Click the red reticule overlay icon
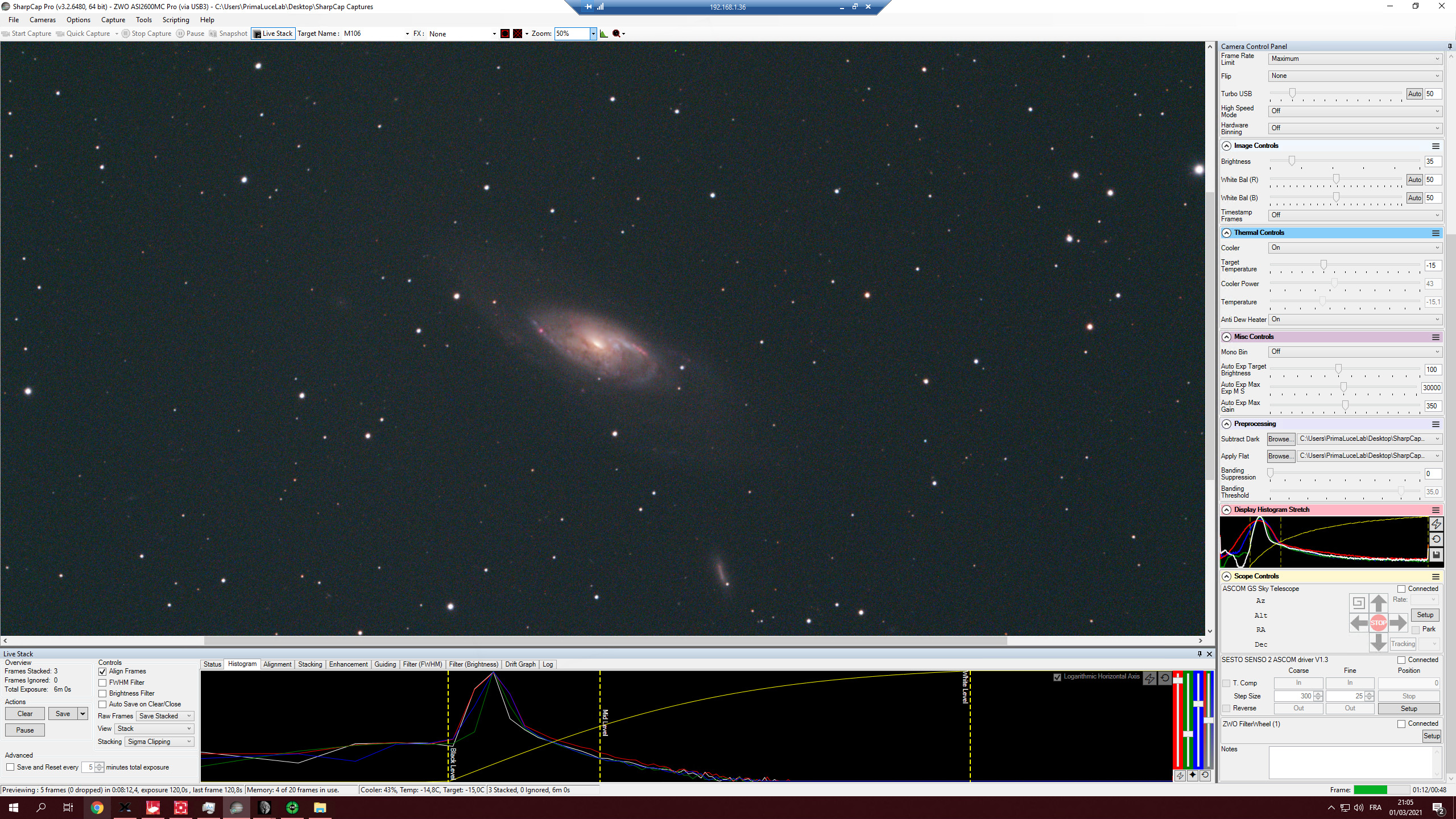 504,34
